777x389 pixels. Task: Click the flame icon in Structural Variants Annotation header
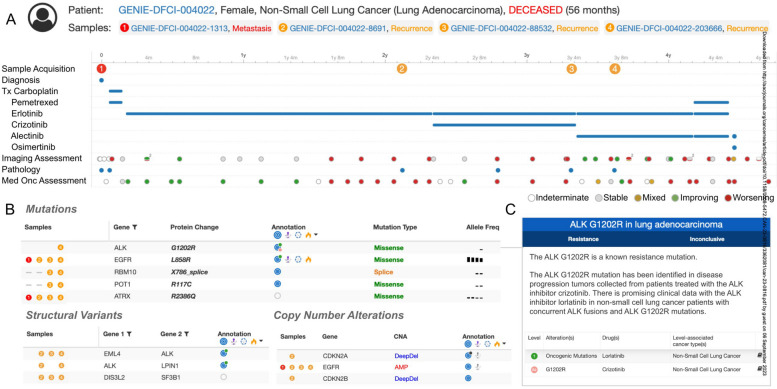254,341
